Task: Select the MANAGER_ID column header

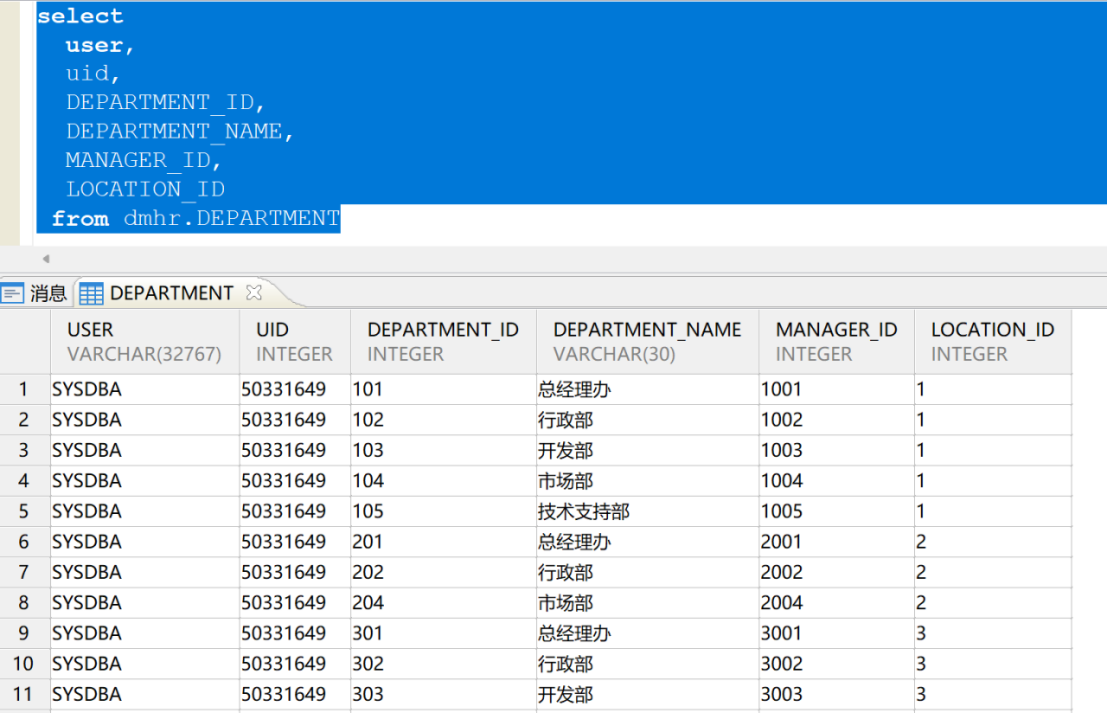Action: tap(837, 341)
